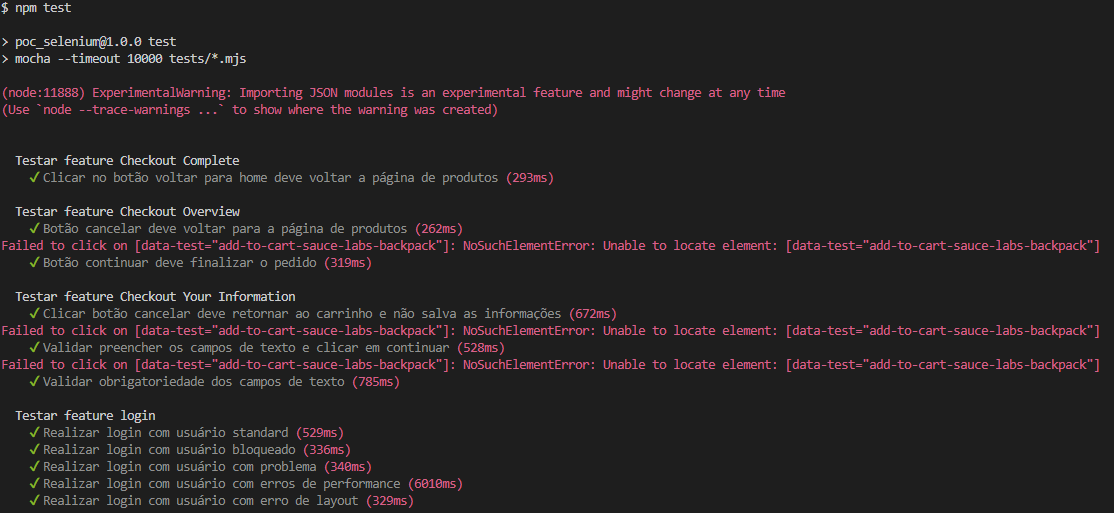Viewport: 1114px width, 513px height.
Task: Click the 'poc_selenium@1.0.0 test' line
Action: click(x=89, y=42)
